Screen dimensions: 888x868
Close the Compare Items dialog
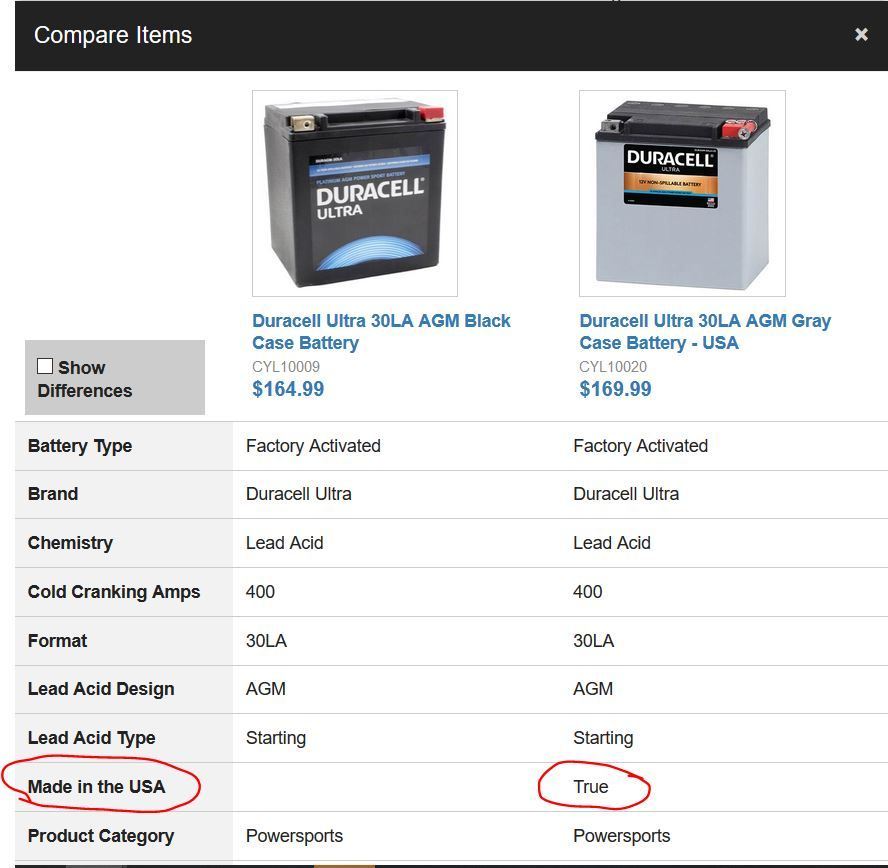click(861, 35)
